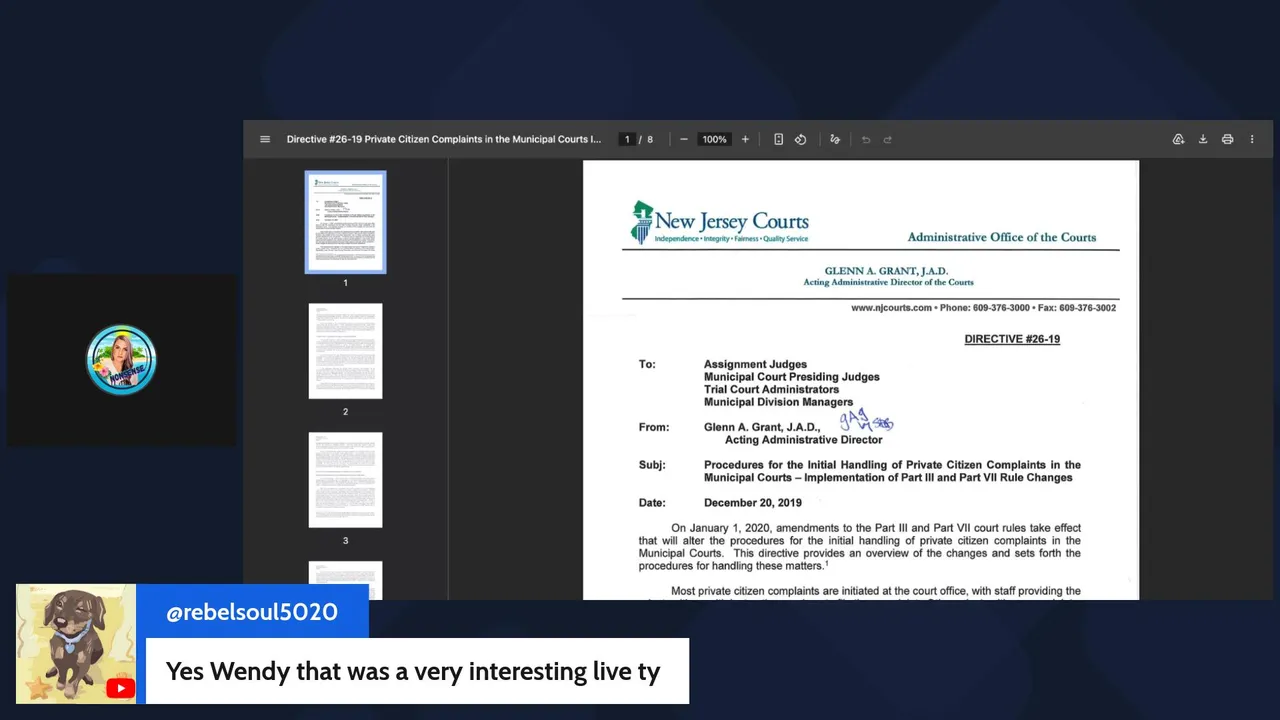Click the DIRECTIVE #26-19 heading
Image resolution: width=1280 pixels, height=720 pixels.
[x=1012, y=339]
